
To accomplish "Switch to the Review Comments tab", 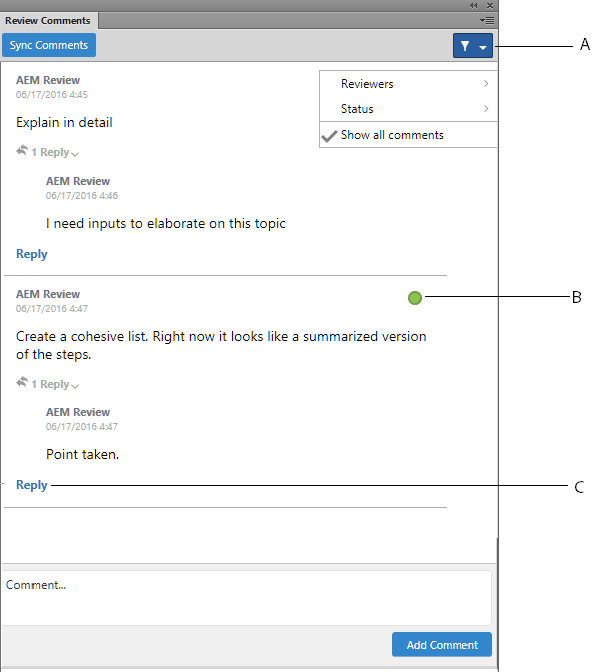I will [x=48, y=20].
